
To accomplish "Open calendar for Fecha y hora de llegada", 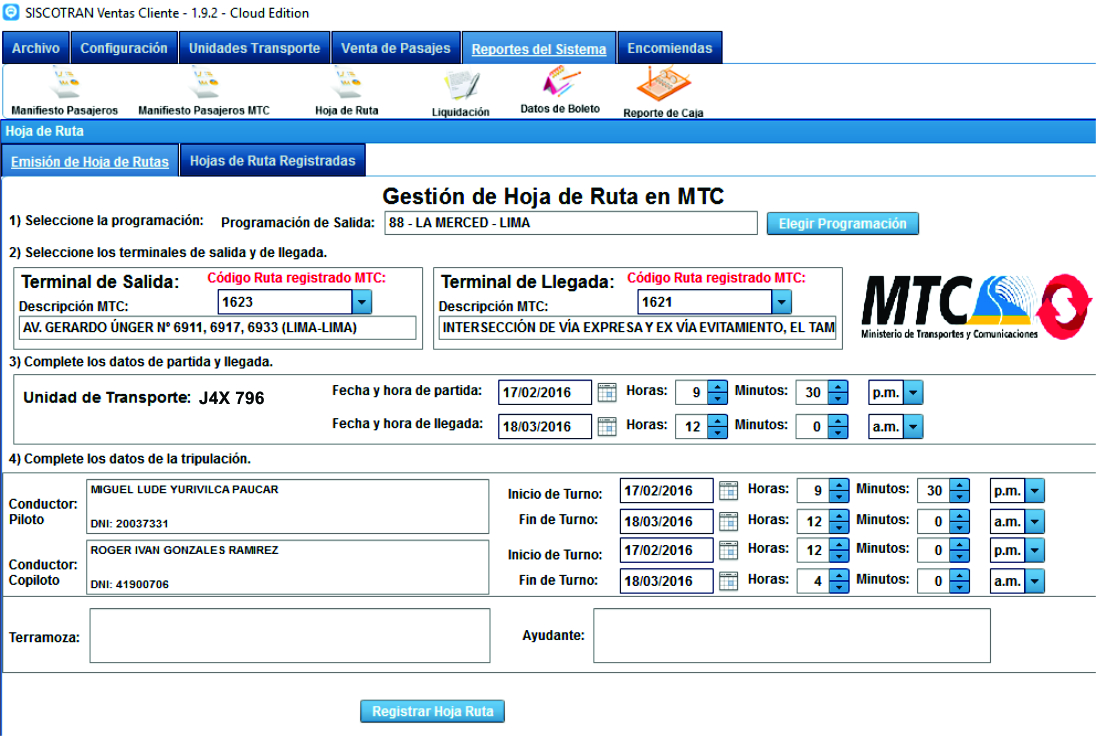I will click(607, 426).
